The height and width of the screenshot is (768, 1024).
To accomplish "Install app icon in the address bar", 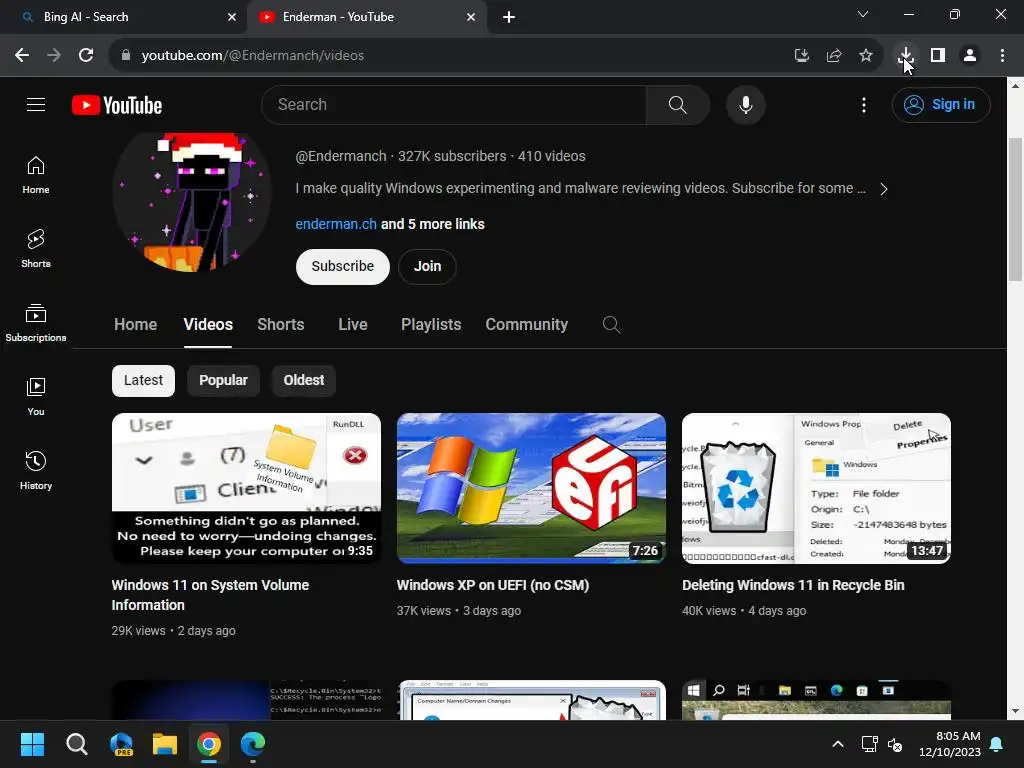I will (x=801, y=55).
